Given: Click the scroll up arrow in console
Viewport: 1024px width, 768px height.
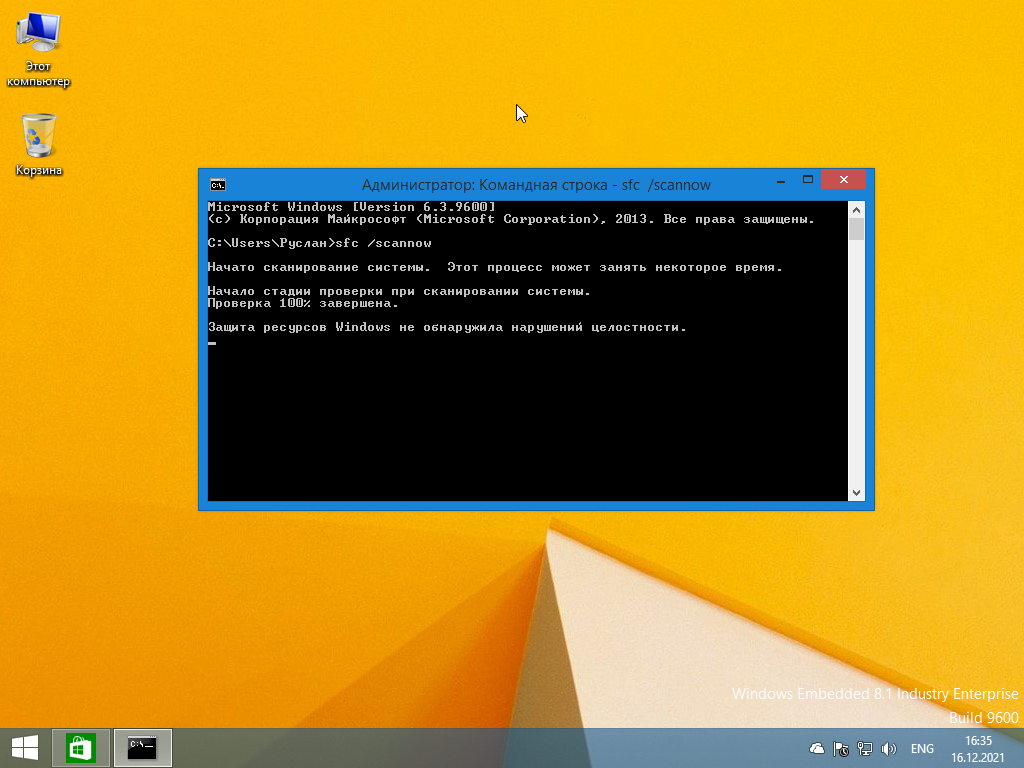Looking at the screenshot, I should [x=856, y=210].
